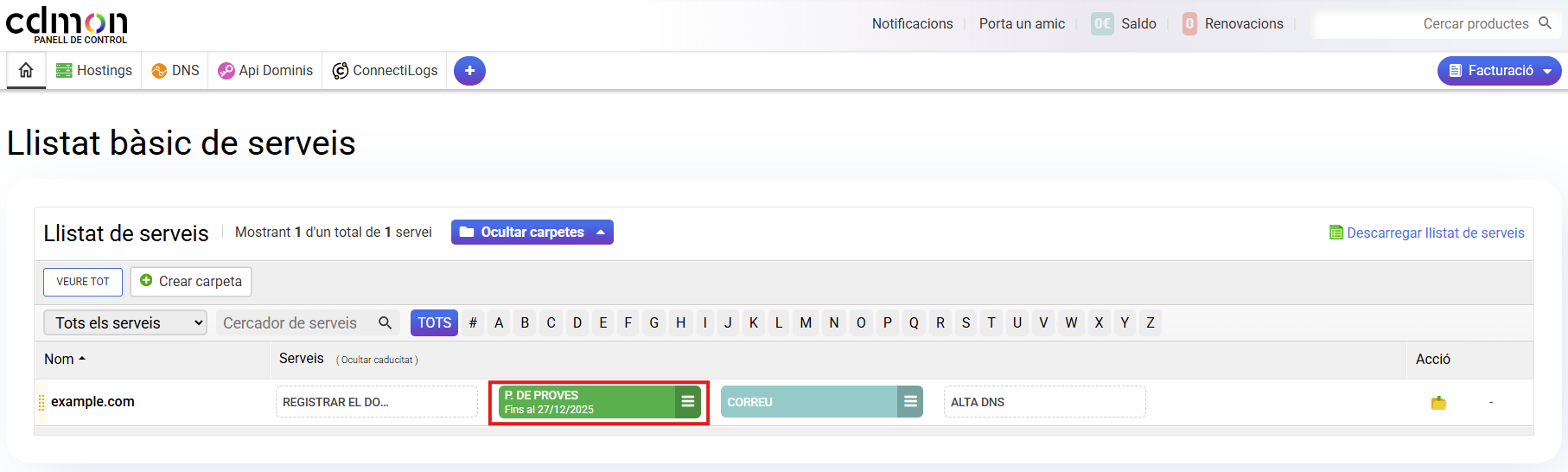Open the Renovacions link
The width and height of the screenshot is (1568, 472).
tap(1243, 24)
